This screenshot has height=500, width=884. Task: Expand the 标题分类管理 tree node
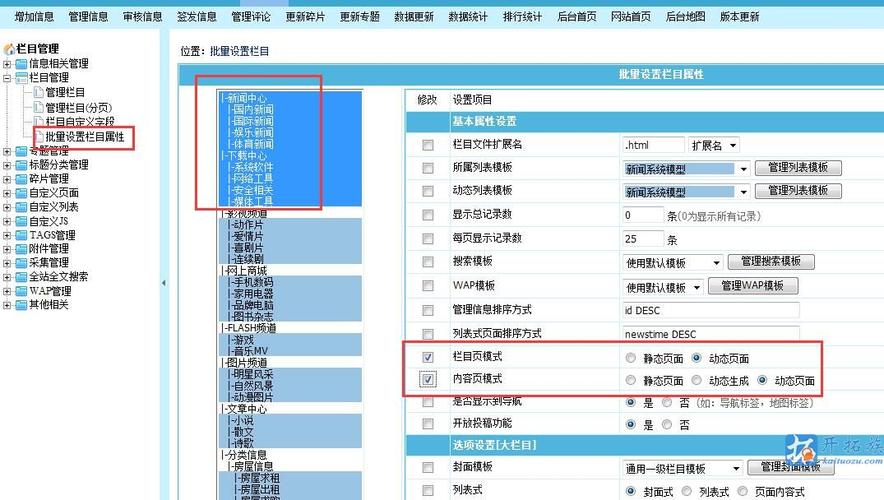point(7,166)
